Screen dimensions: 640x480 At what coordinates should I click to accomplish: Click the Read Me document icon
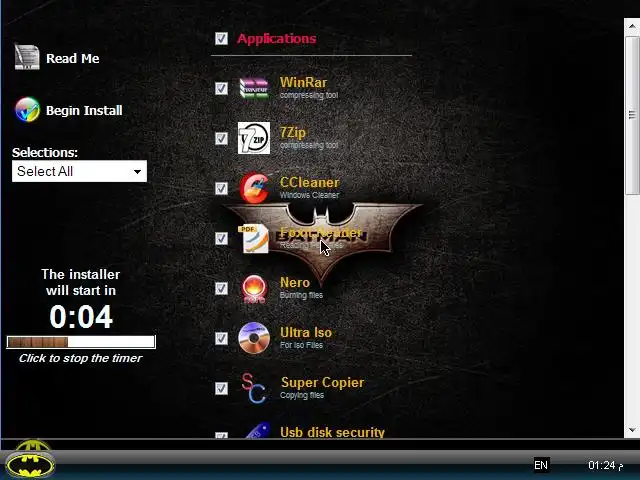pyautogui.click(x=27, y=57)
